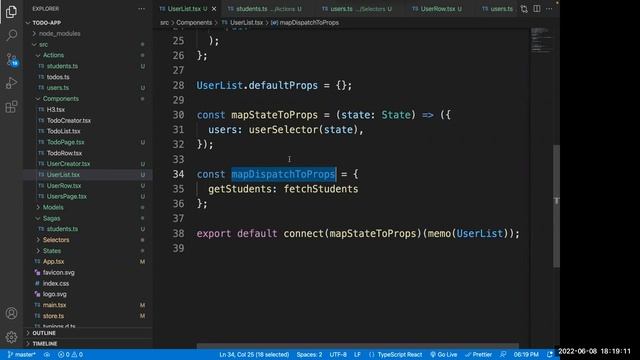Expand the Models folder
The image size is (640, 360).
pos(53,207)
